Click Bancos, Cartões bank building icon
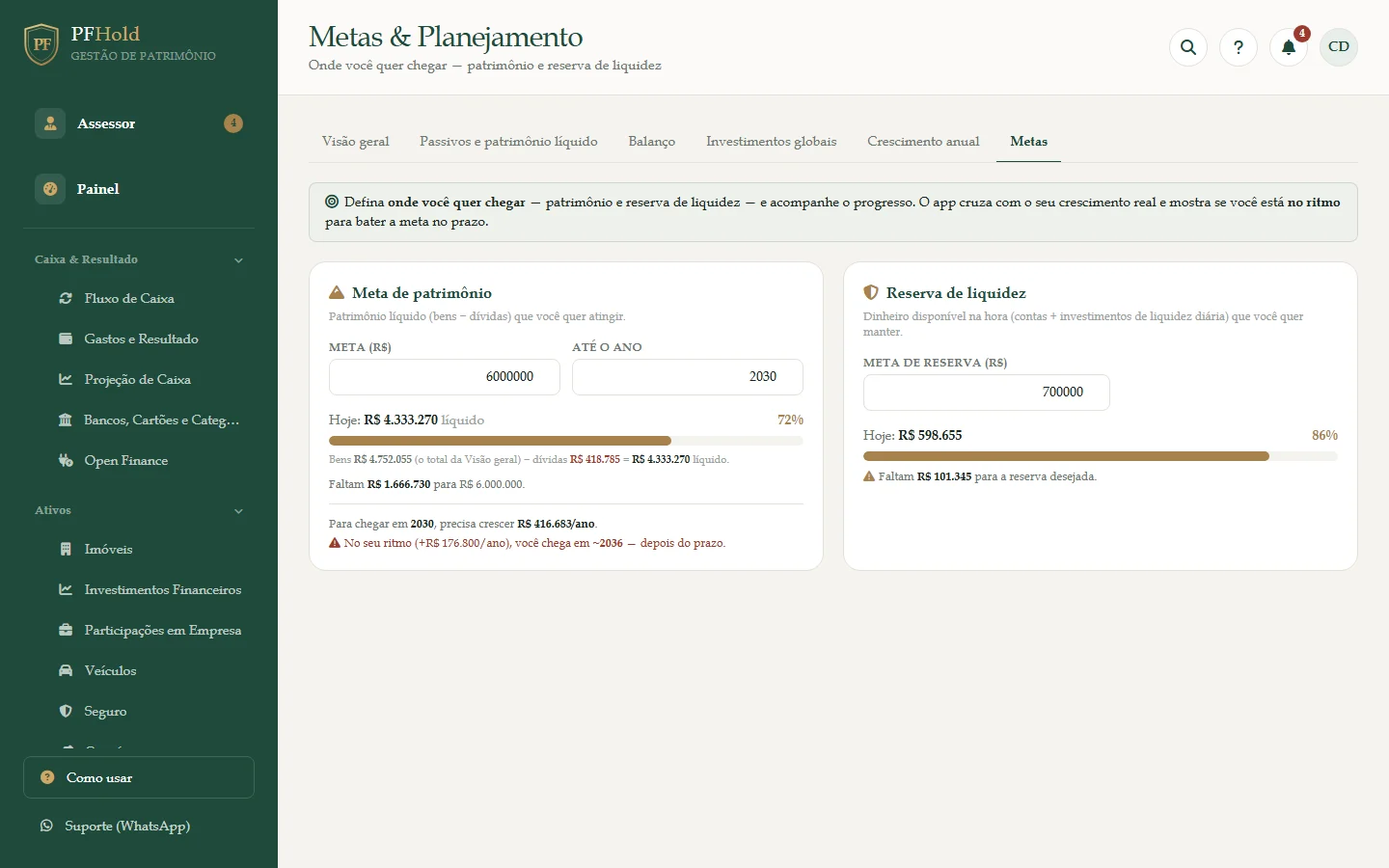Image resolution: width=1389 pixels, height=868 pixels. (x=66, y=420)
